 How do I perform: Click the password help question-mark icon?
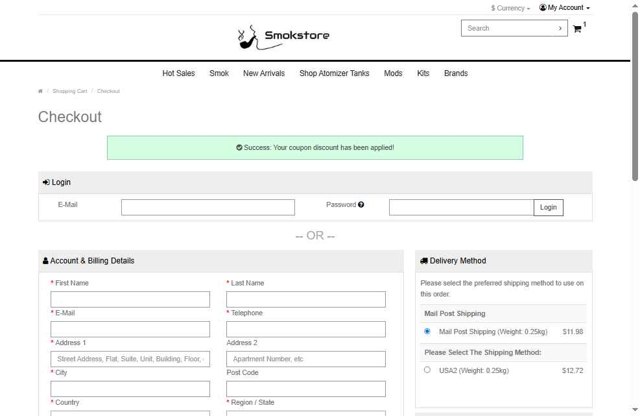361,205
